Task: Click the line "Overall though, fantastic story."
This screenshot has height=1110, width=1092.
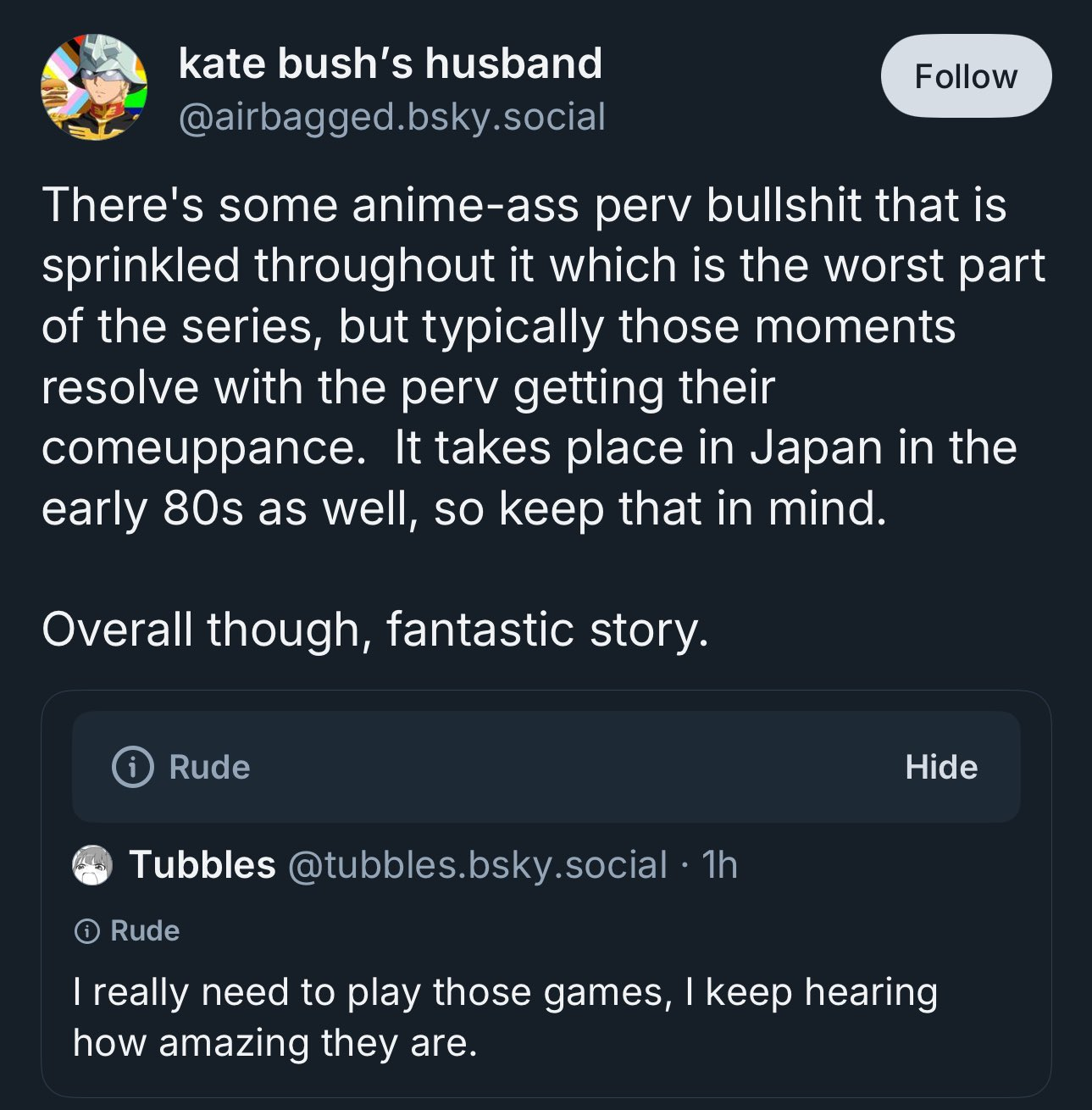Action: click(x=374, y=630)
